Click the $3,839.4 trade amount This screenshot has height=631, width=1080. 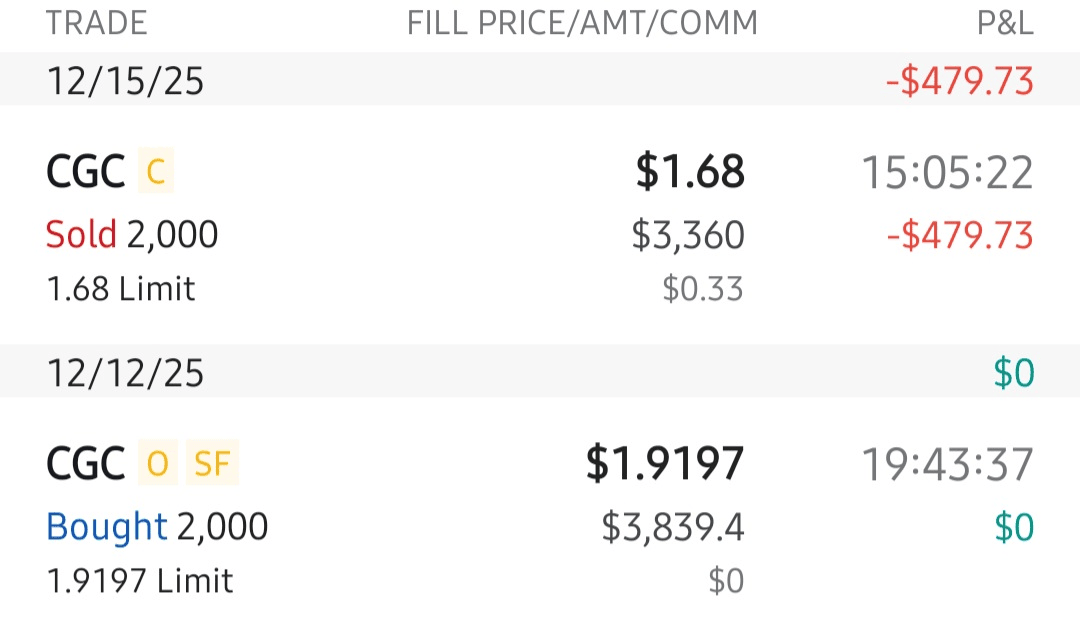point(673,527)
